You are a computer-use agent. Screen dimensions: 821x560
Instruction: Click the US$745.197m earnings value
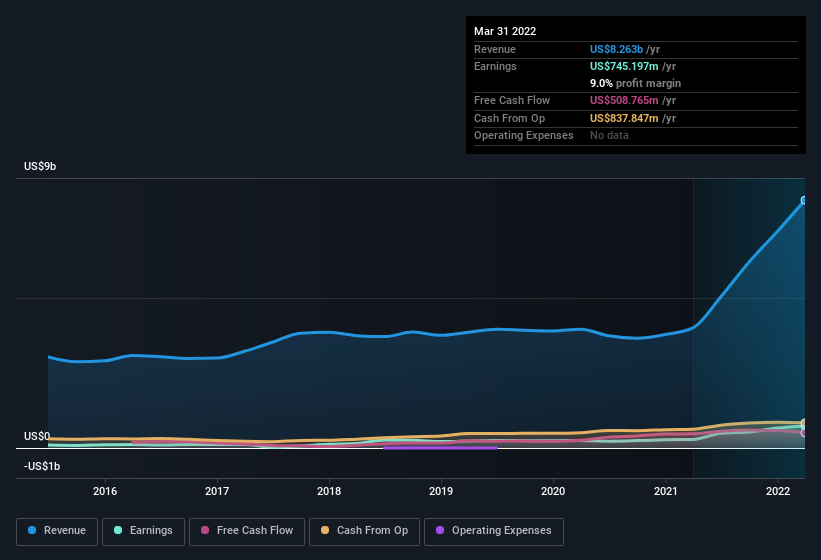[624, 66]
